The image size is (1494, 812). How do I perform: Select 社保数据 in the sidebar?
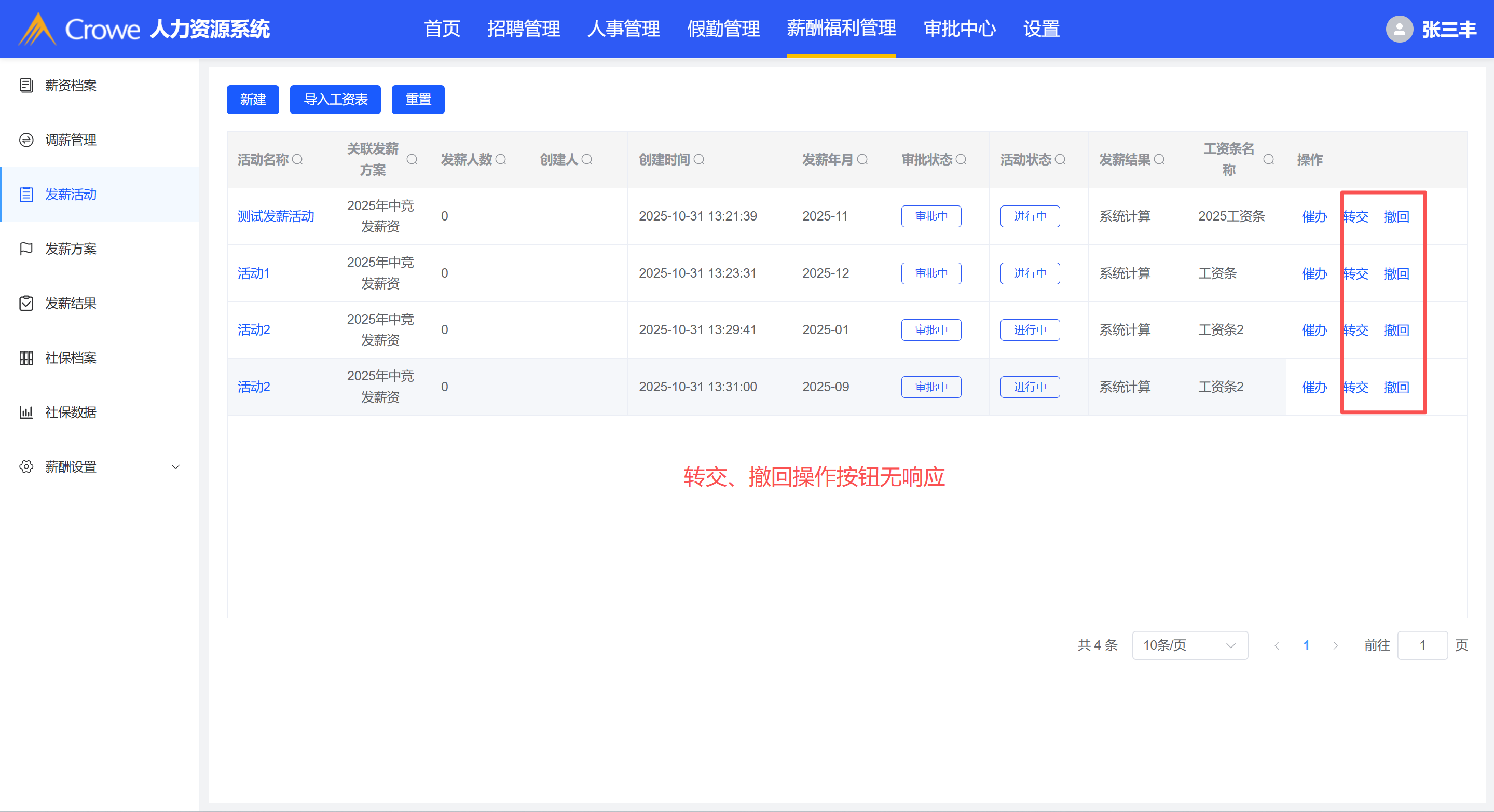pos(71,412)
